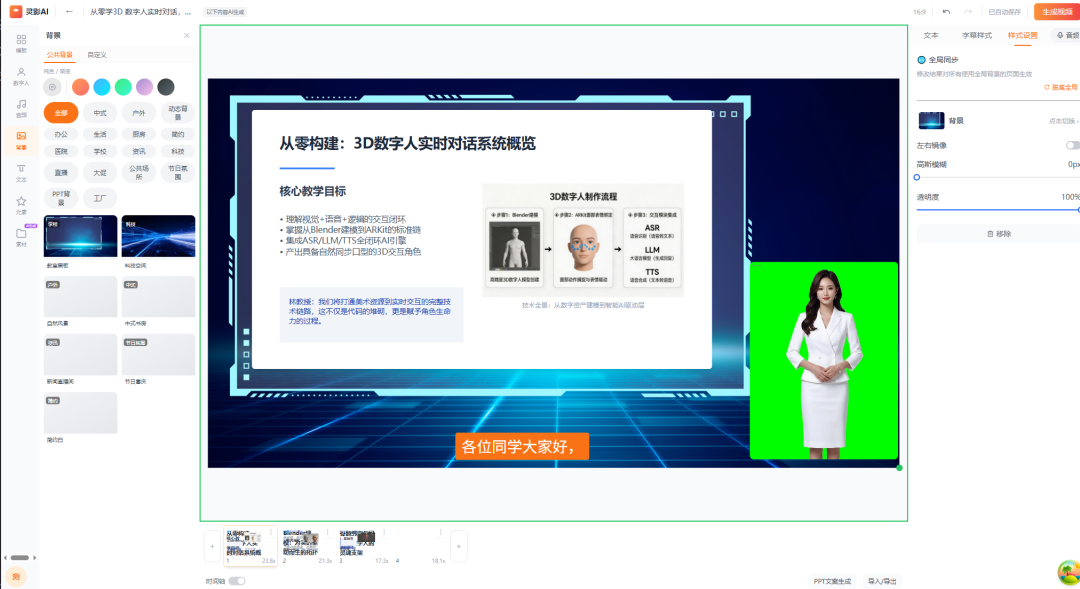This screenshot has height=589, width=1080.
Task: Toggle the 左右镜像 mirror switch
Action: pos(1072,145)
